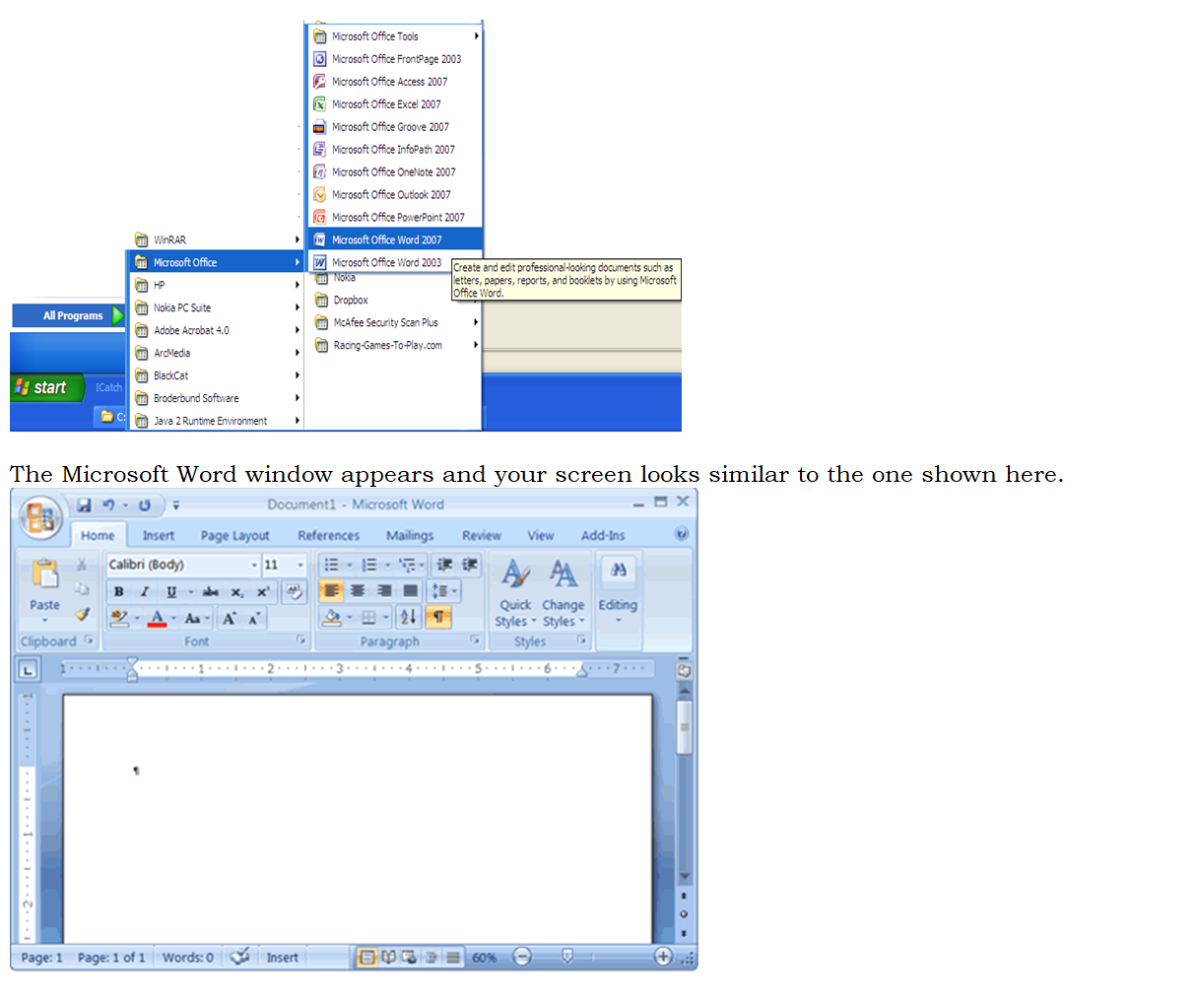
Task: Apply strikethrough formatting
Action: point(210,592)
